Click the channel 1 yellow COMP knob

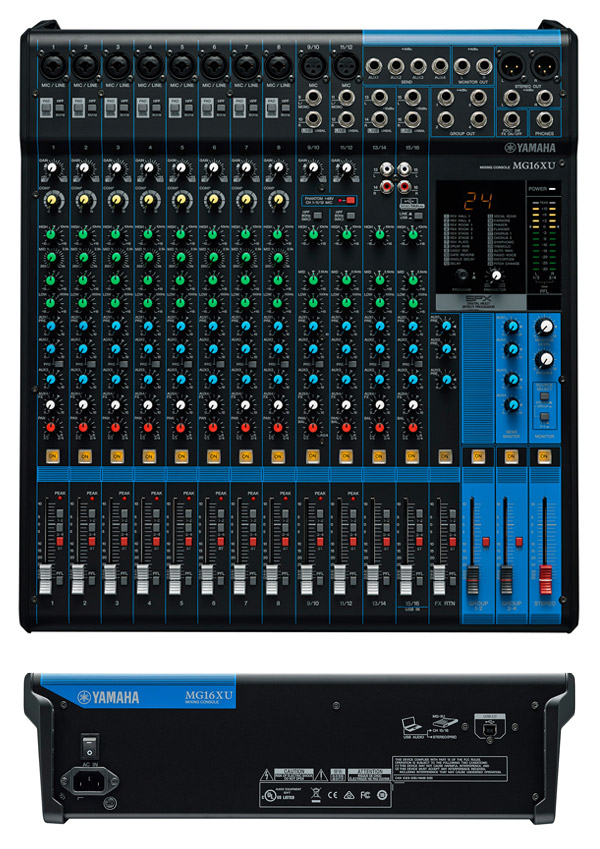click(51, 200)
